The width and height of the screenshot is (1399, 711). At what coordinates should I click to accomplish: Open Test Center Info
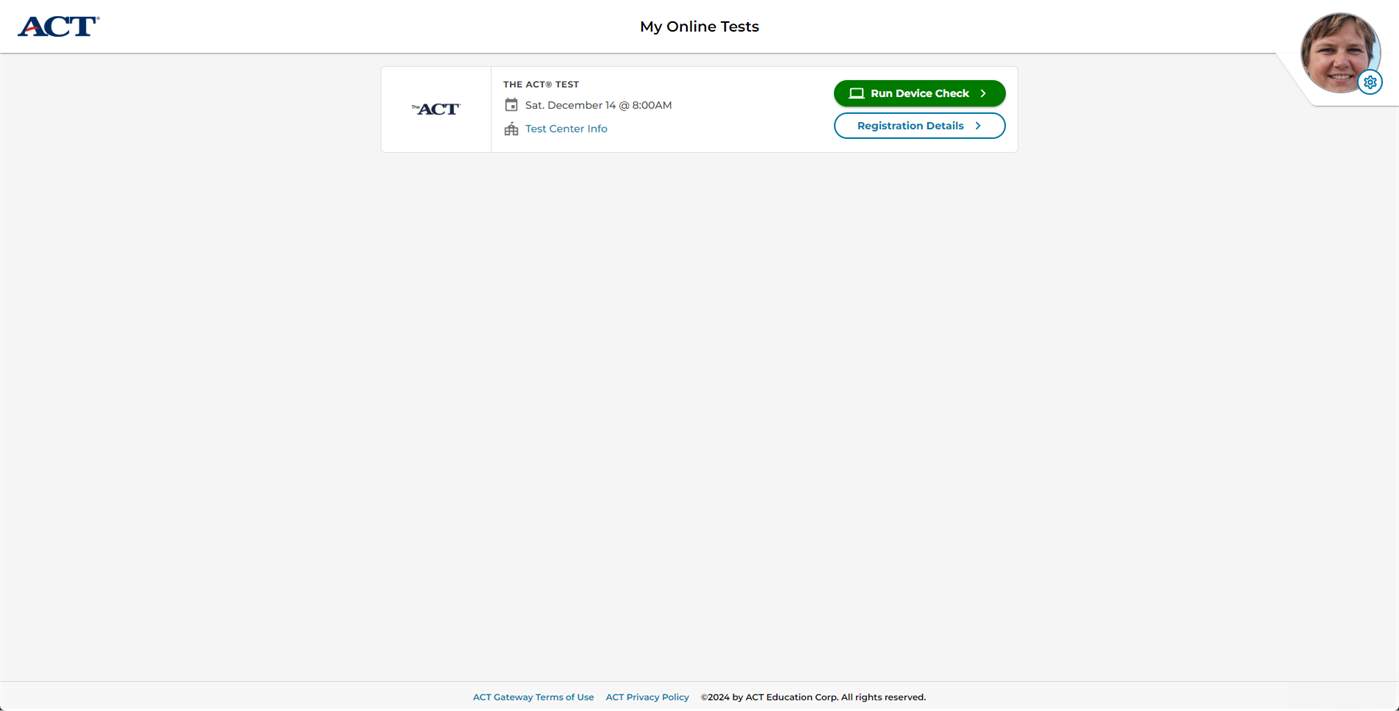tap(566, 128)
